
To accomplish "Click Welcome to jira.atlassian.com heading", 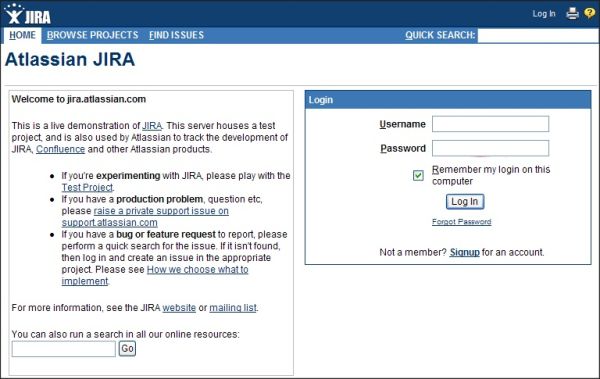I will 79,99.
